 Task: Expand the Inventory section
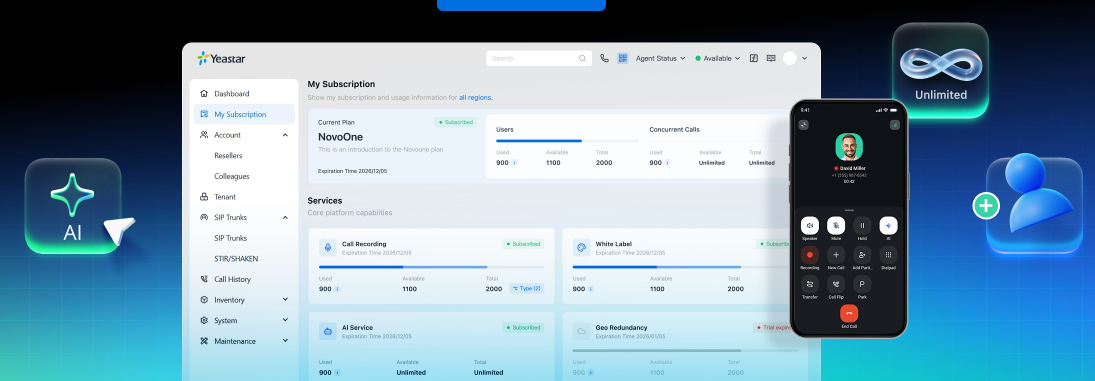[x=285, y=300]
